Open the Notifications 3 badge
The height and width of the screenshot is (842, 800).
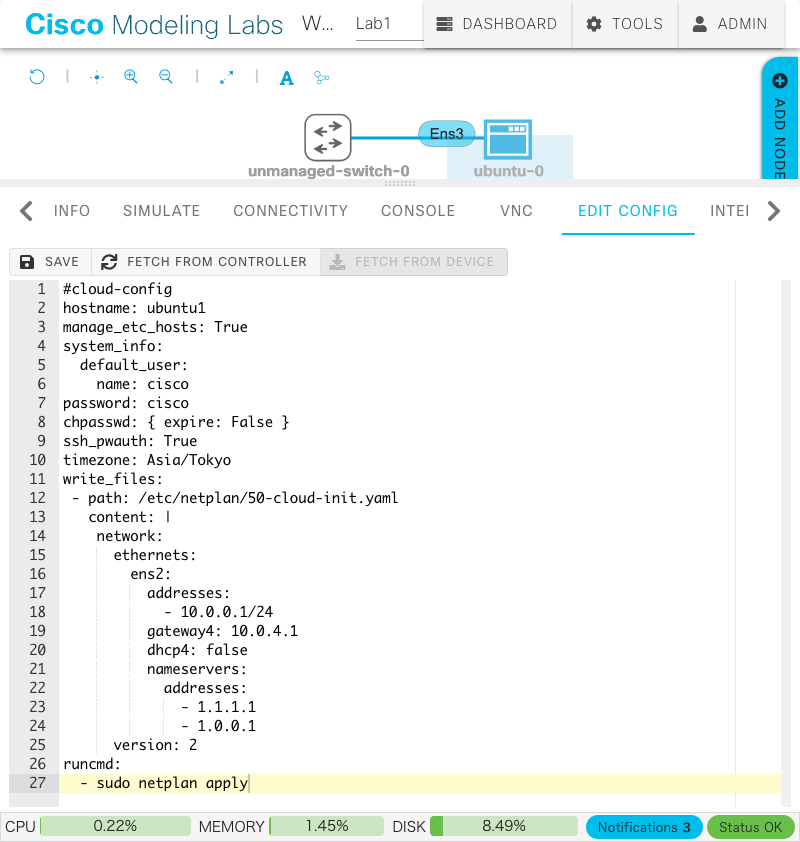pyautogui.click(x=644, y=827)
